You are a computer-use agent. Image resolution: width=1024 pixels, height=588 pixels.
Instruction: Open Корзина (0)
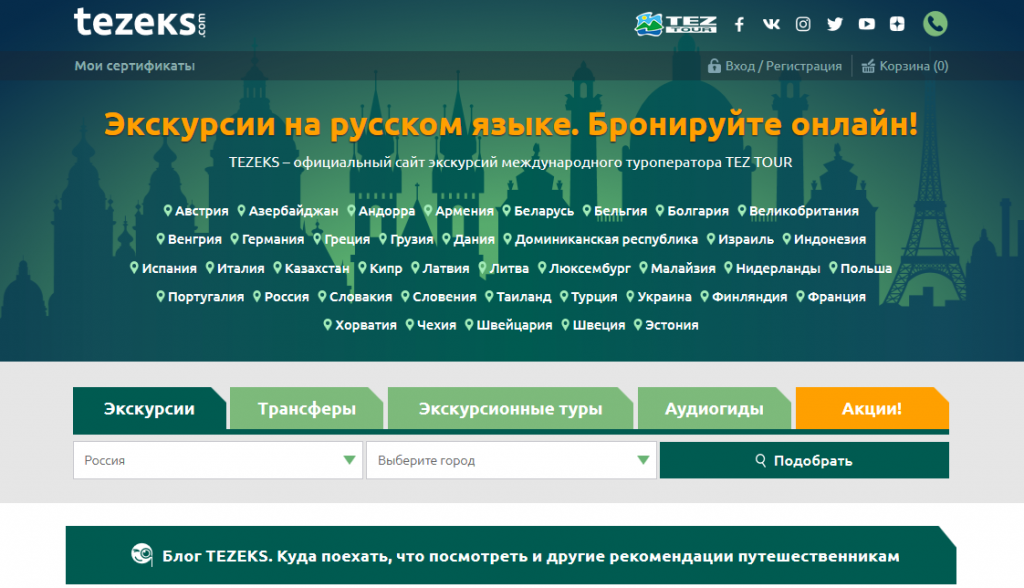(x=914, y=66)
